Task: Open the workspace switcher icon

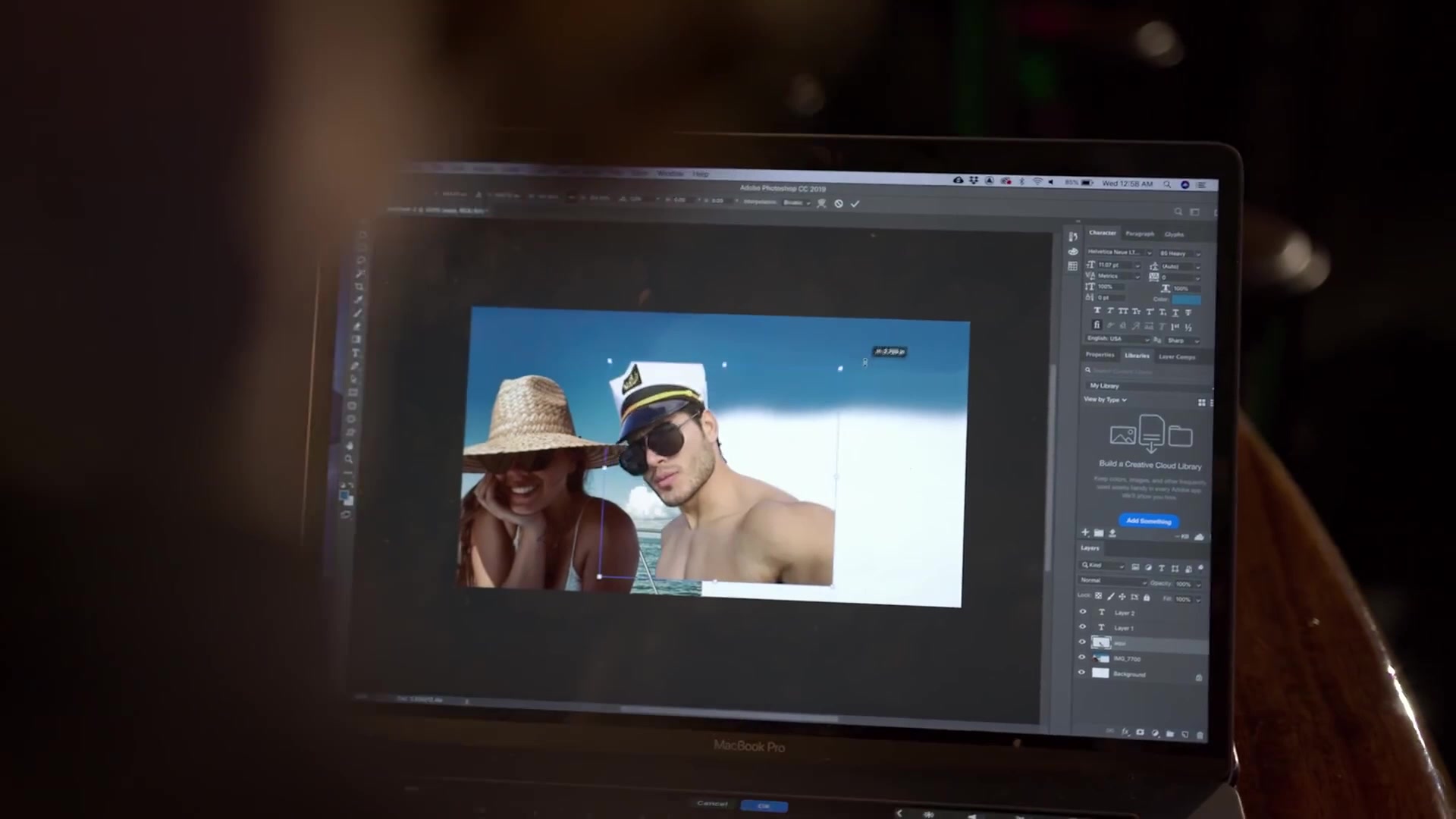Action: pos(1194,212)
